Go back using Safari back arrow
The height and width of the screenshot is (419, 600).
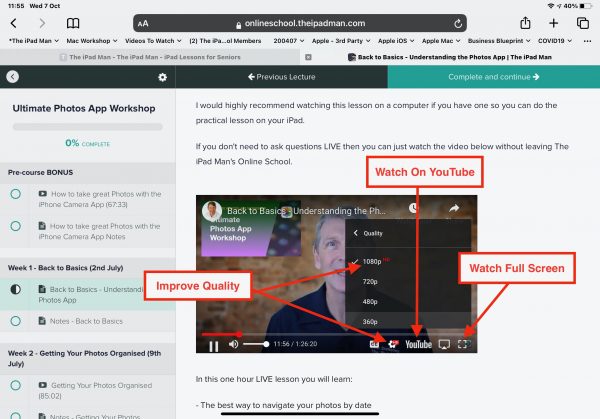pos(14,23)
